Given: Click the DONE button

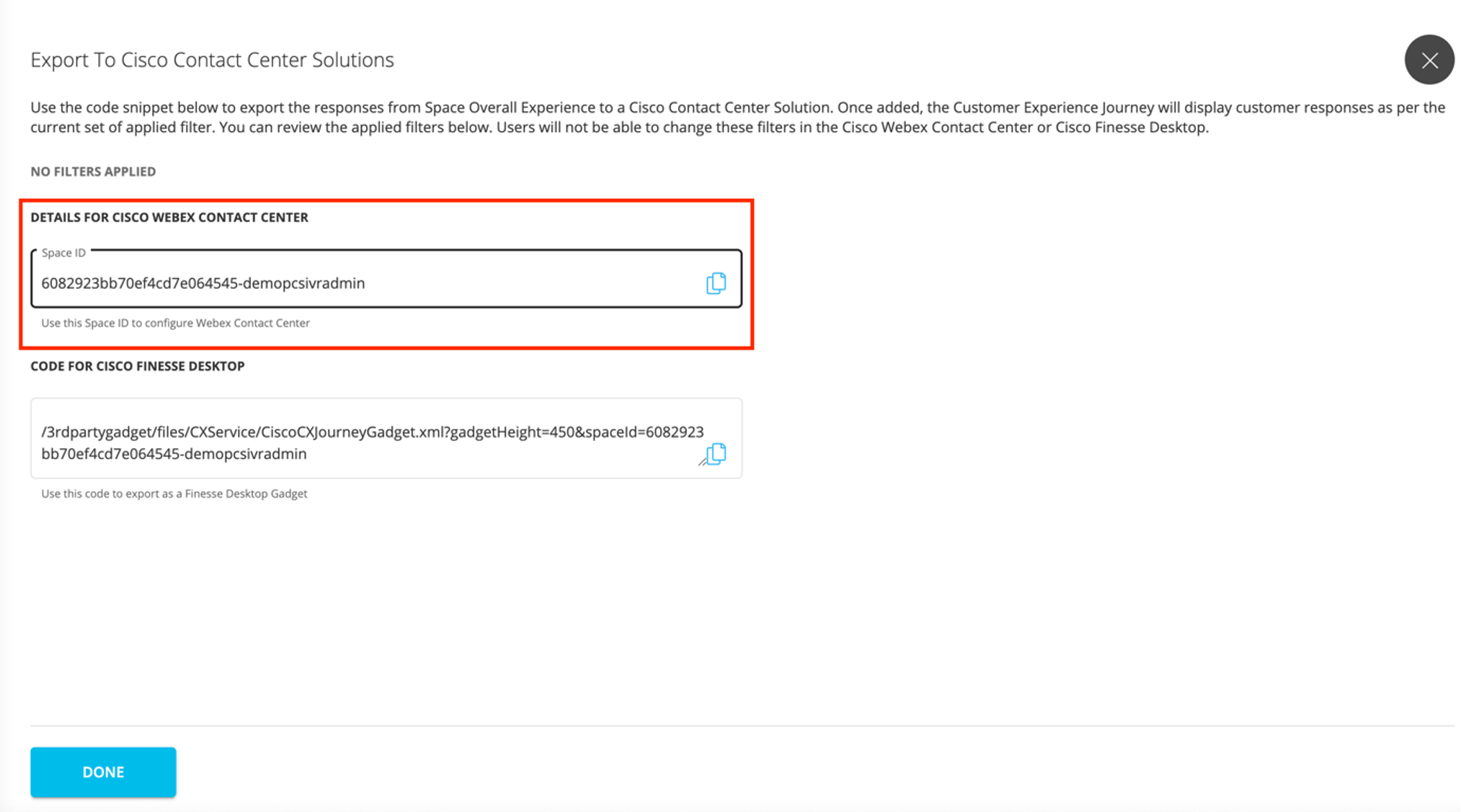Looking at the screenshot, I should coord(103,772).
